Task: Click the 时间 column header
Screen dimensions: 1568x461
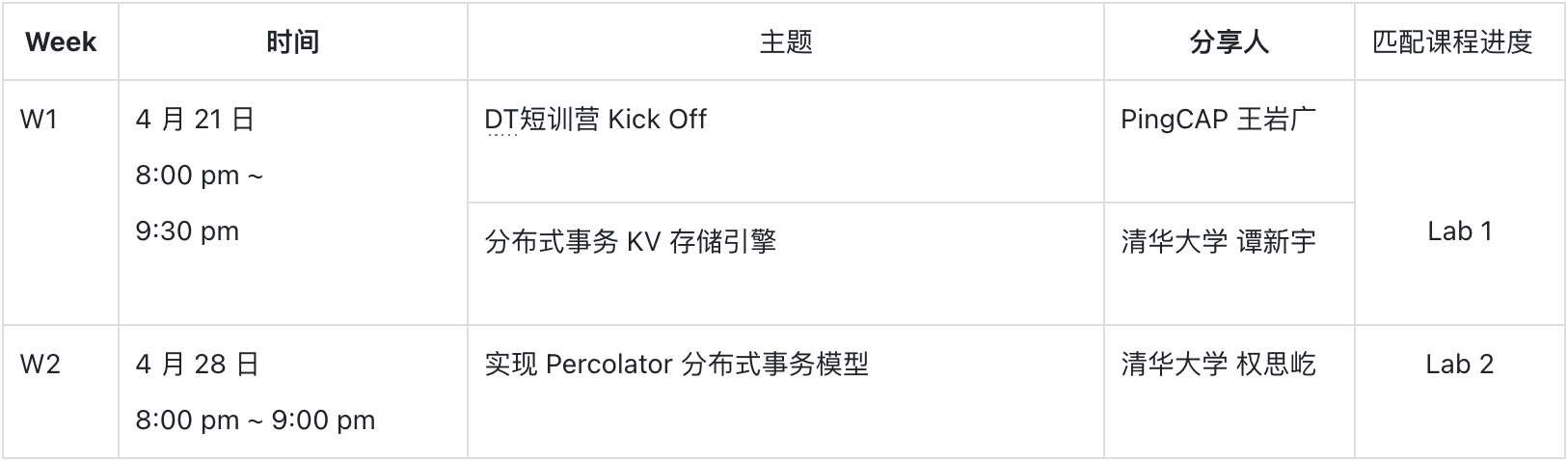Action: 292,41
